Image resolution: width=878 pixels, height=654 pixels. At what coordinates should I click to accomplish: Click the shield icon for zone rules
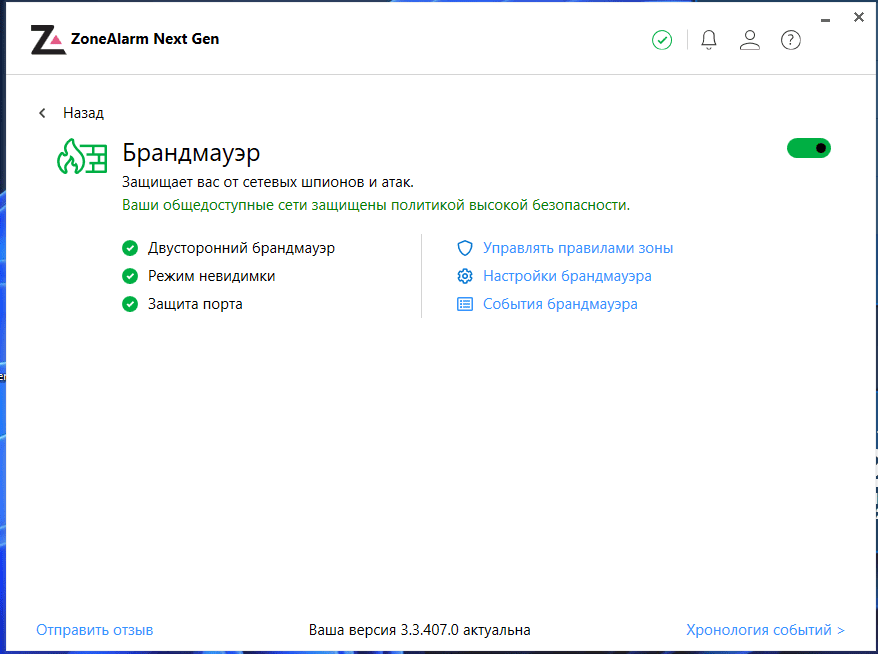pyautogui.click(x=465, y=248)
